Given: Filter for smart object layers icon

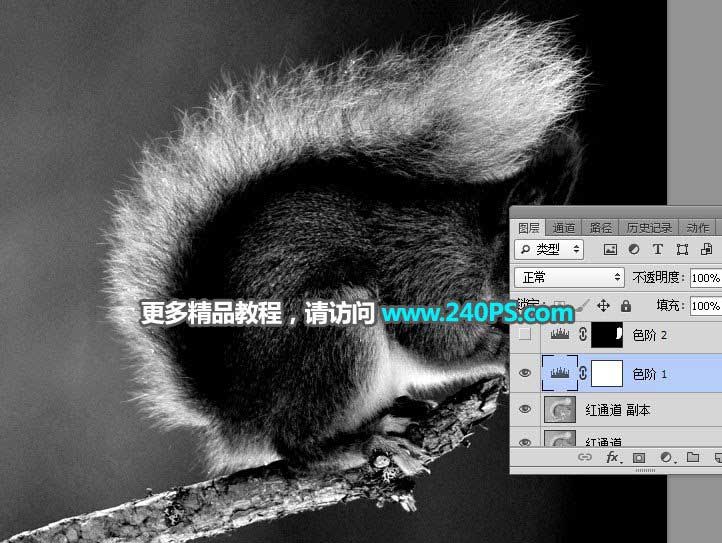Looking at the screenshot, I should click(x=706, y=250).
